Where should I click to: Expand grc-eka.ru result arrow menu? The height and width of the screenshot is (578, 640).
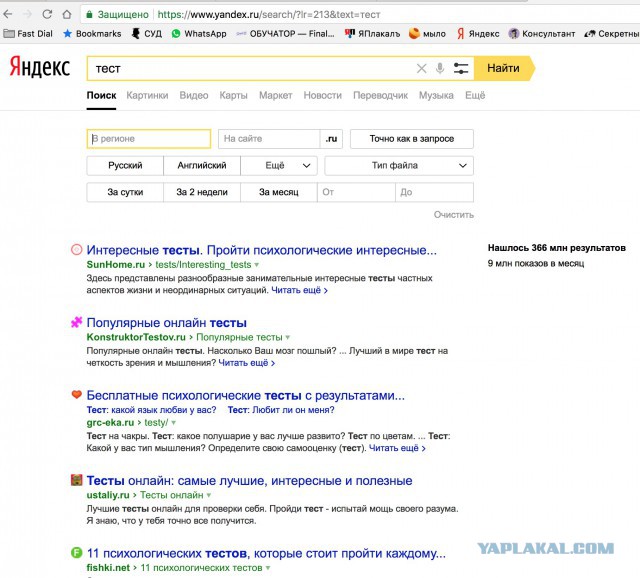pos(173,423)
